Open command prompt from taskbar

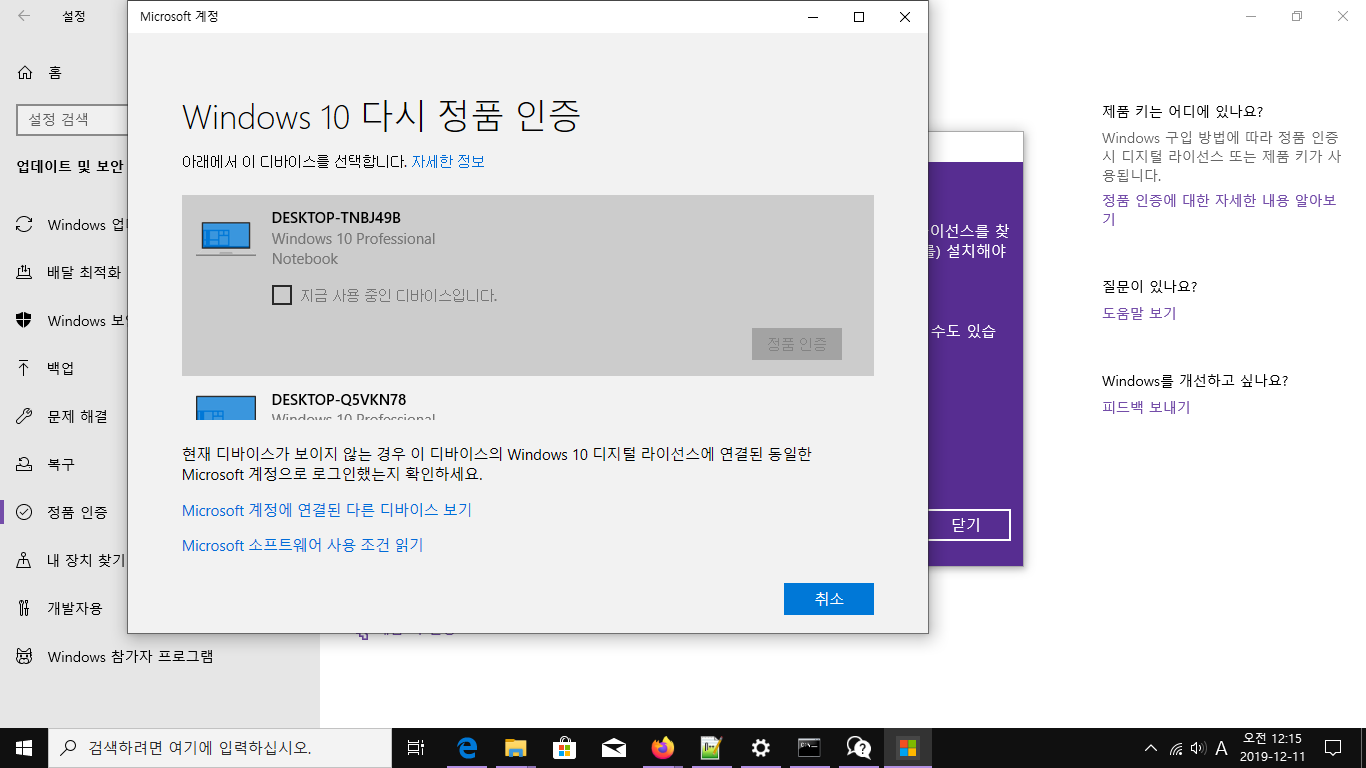point(809,748)
